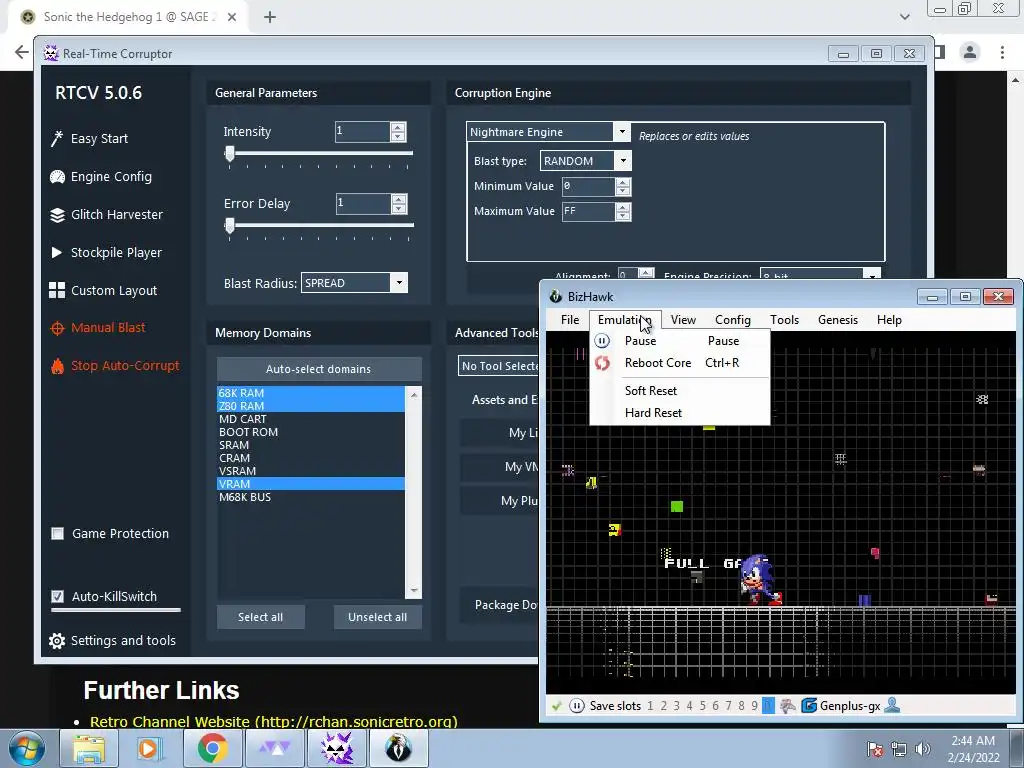Click the Error Delay slider handle
The height and width of the screenshot is (768, 1024).
229,225
